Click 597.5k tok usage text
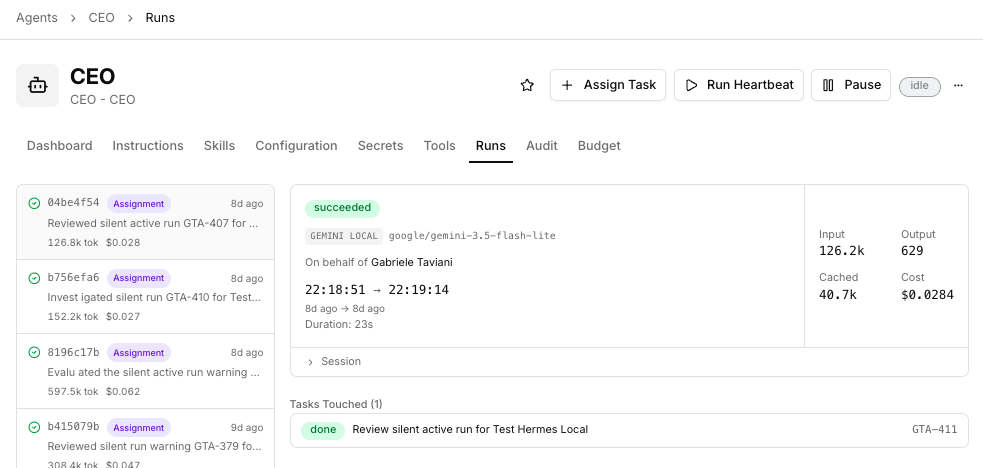The image size is (983, 468). [x=73, y=392]
